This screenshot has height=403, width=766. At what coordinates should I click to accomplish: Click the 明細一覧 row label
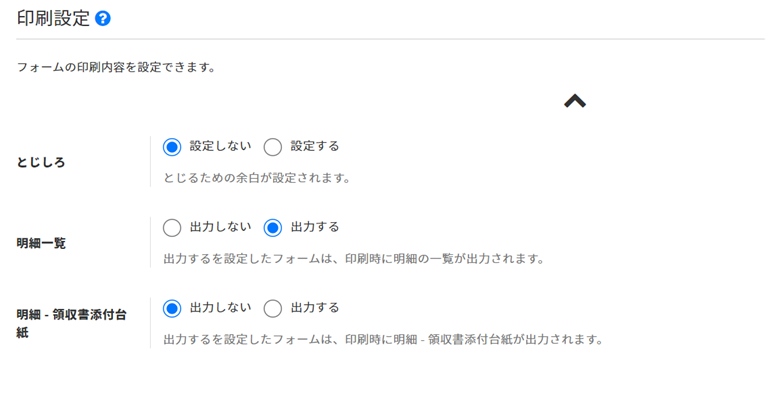coord(41,243)
